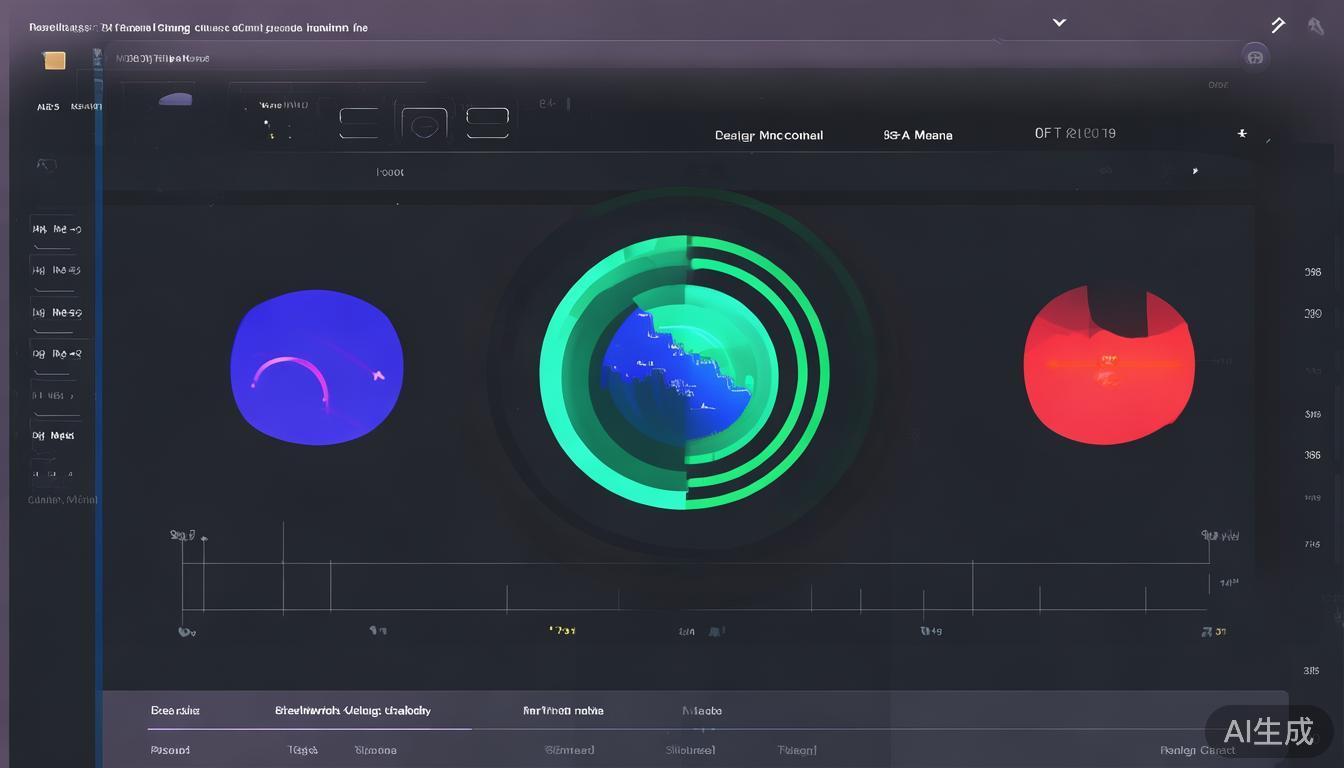Select the right rectangle layout icon
Viewport: 1344px width, 768px height.
click(487, 123)
